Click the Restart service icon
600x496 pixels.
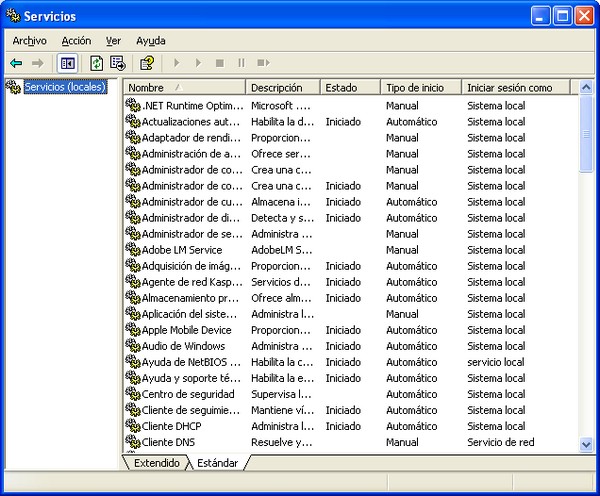coord(263,63)
